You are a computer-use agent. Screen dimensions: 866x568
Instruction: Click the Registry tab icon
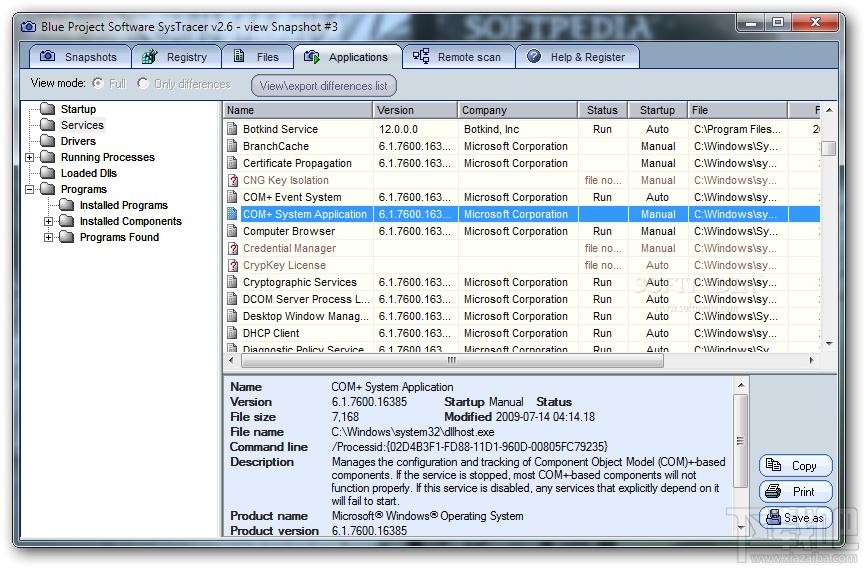coord(150,57)
